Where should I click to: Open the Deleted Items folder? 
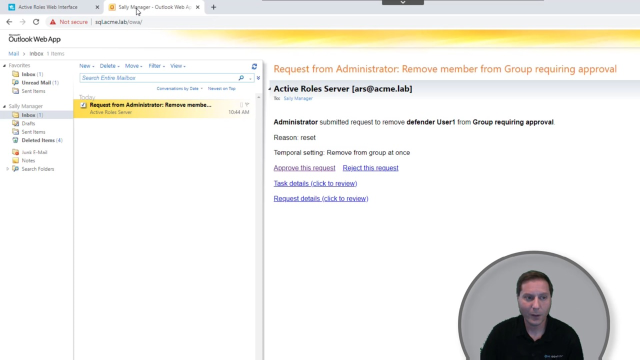coord(42,140)
